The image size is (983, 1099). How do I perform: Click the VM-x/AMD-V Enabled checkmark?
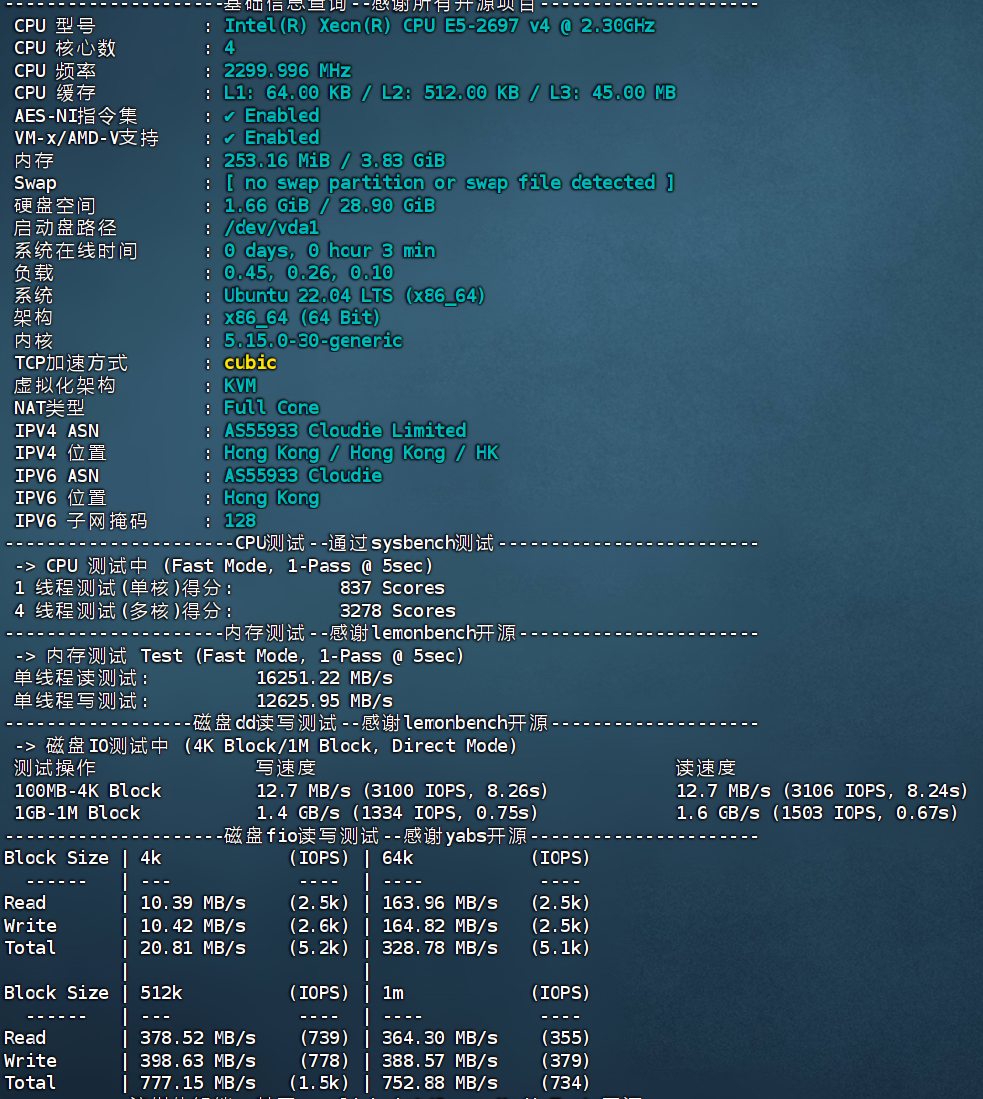point(230,138)
